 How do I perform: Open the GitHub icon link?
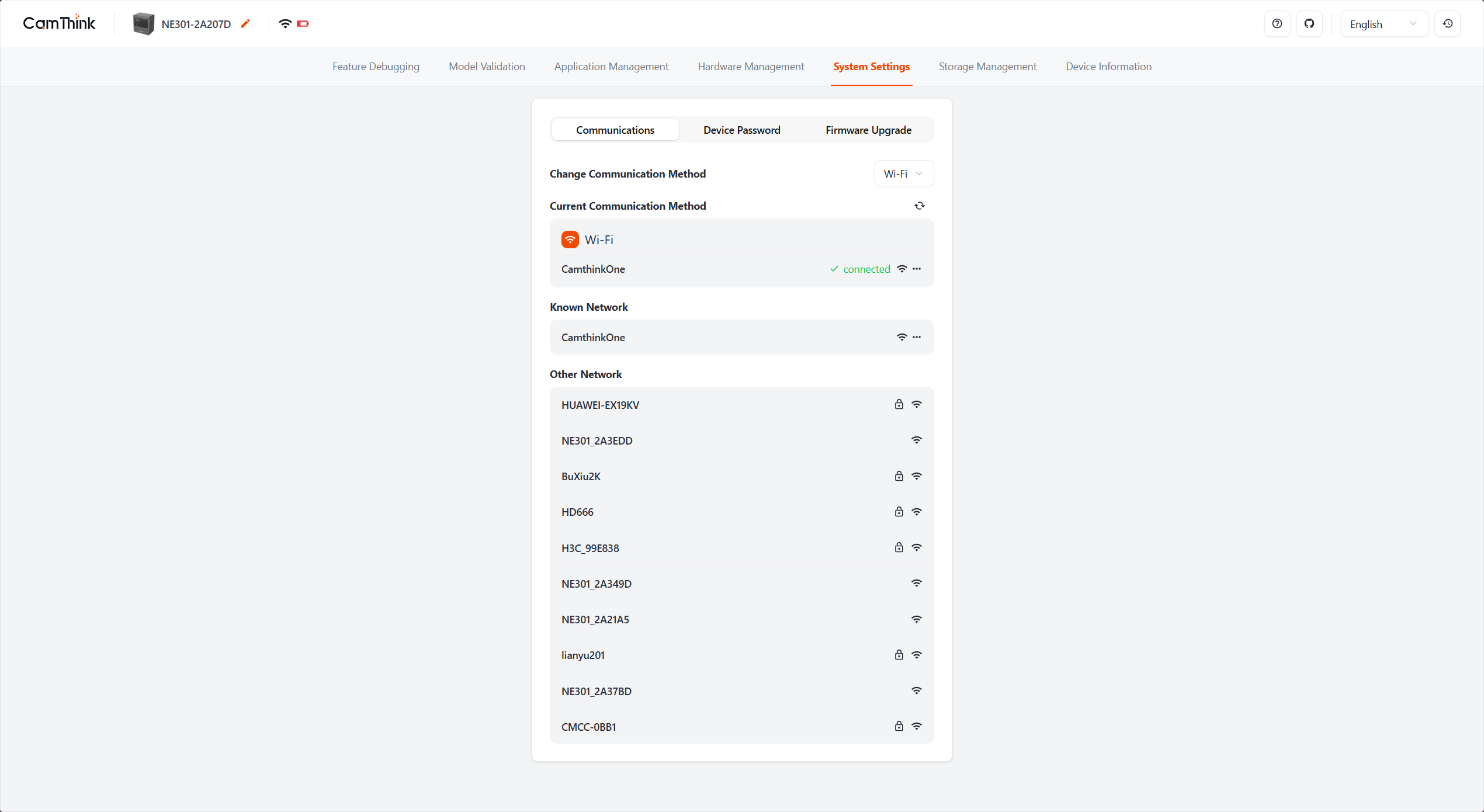1309,24
